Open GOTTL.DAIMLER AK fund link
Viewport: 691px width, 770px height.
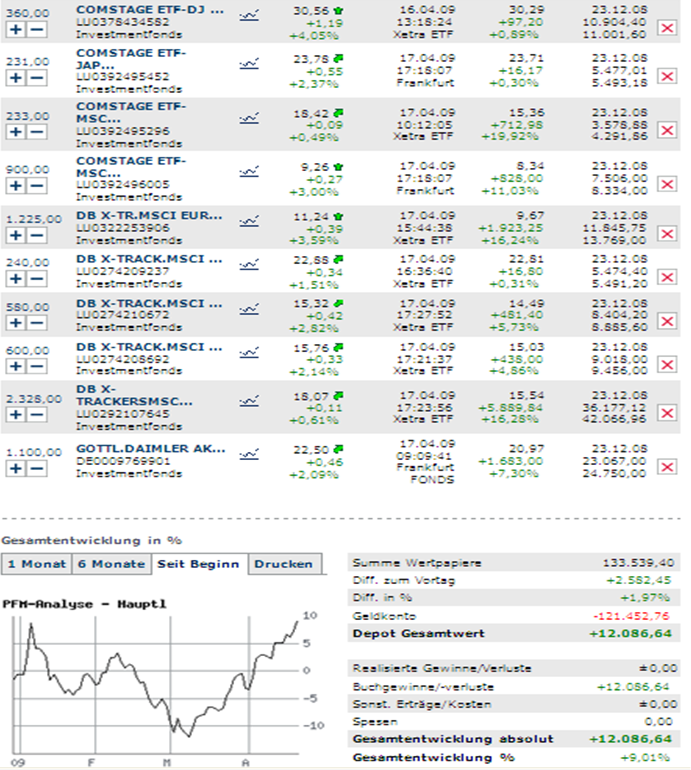(x=151, y=448)
